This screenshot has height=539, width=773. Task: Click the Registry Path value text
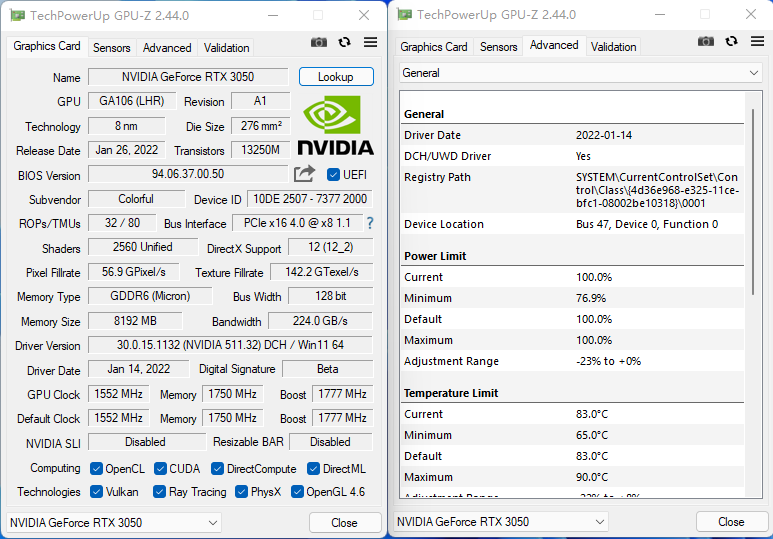click(657, 190)
